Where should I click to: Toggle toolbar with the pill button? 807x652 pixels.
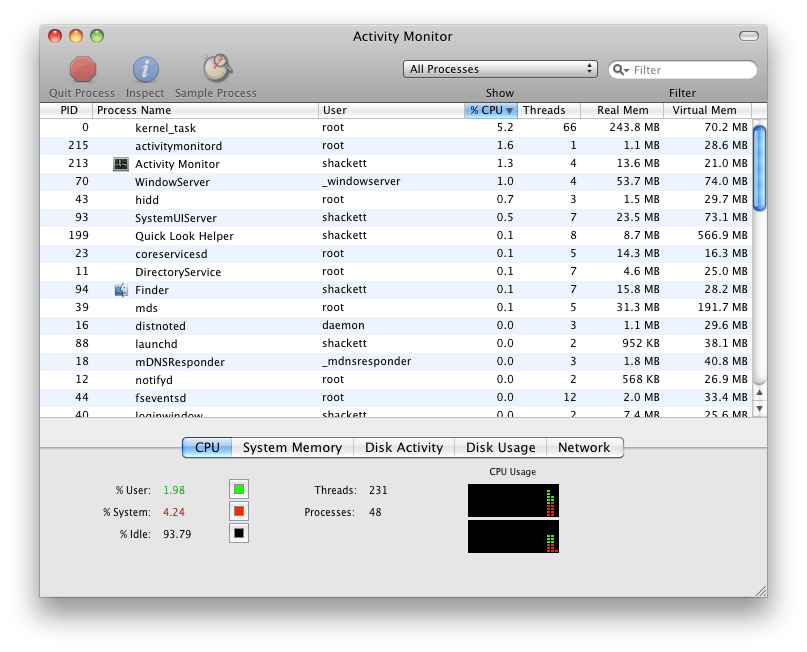click(748, 36)
